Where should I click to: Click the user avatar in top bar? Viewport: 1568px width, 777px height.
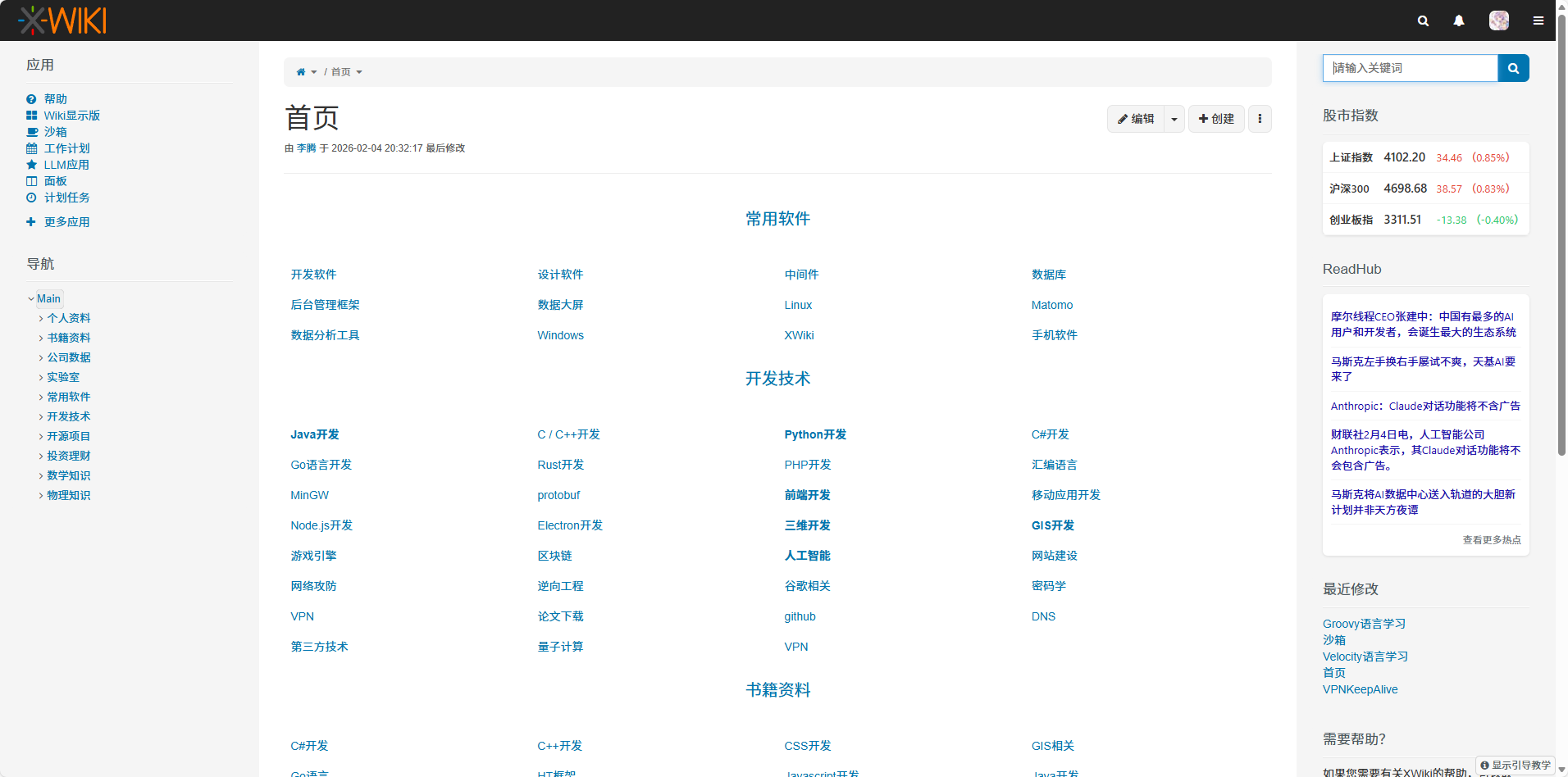[1498, 20]
